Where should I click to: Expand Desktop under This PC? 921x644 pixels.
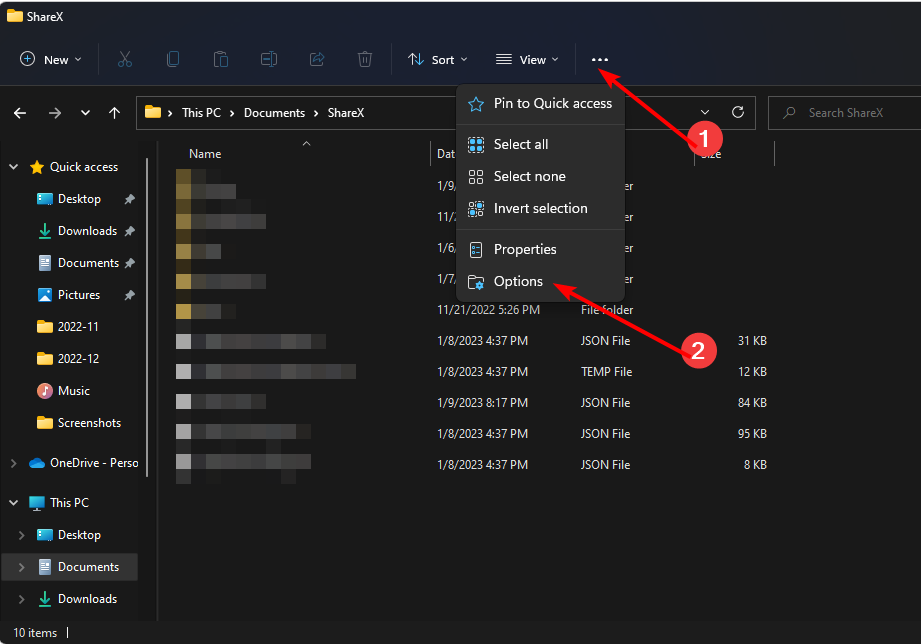[22, 535]
